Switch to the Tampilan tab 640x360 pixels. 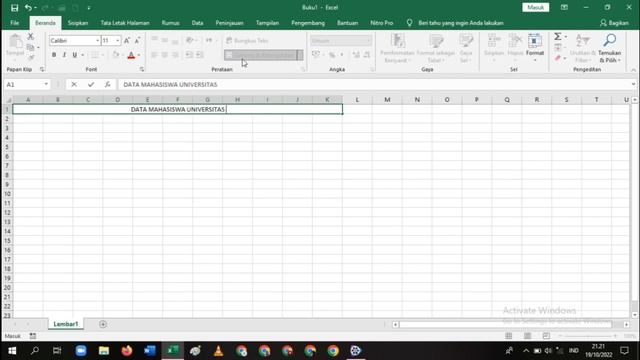point(267,23)
